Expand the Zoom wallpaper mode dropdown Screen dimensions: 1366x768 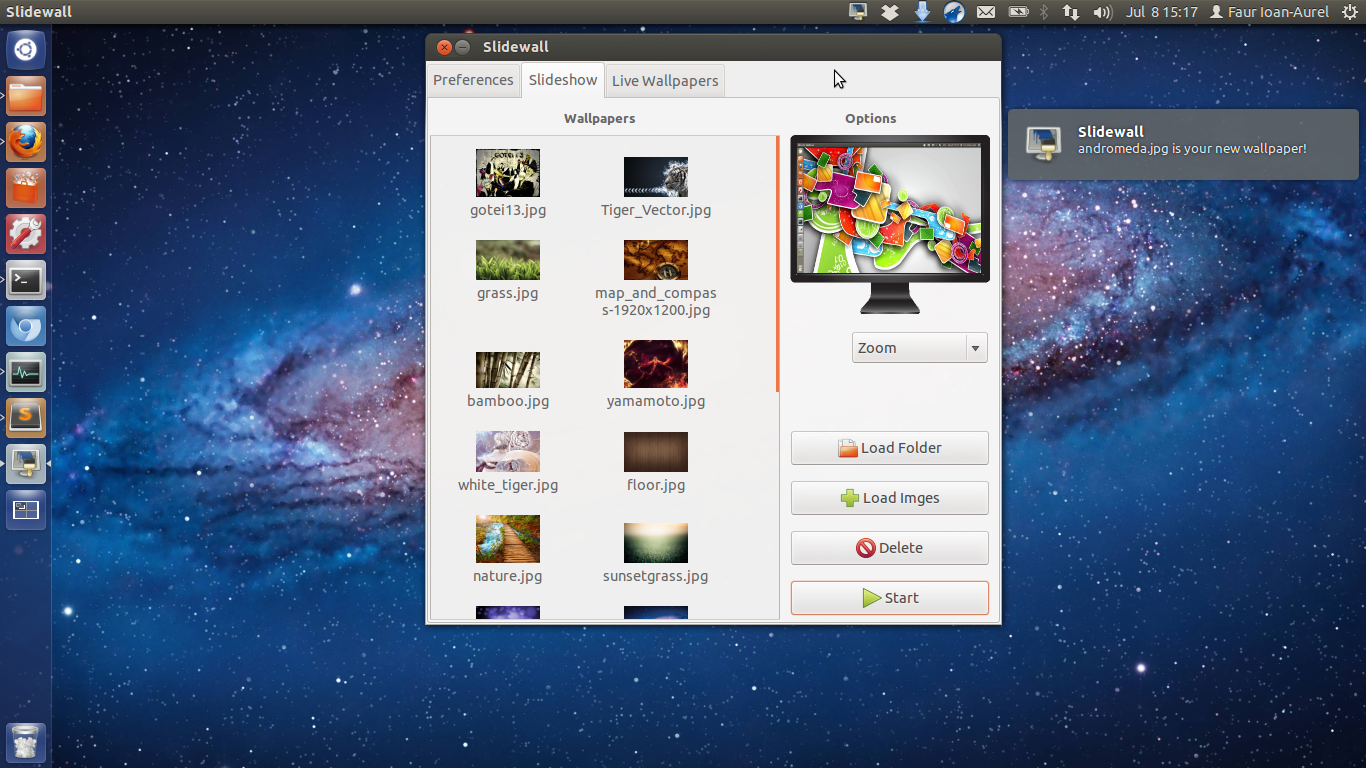coord(919,348)
